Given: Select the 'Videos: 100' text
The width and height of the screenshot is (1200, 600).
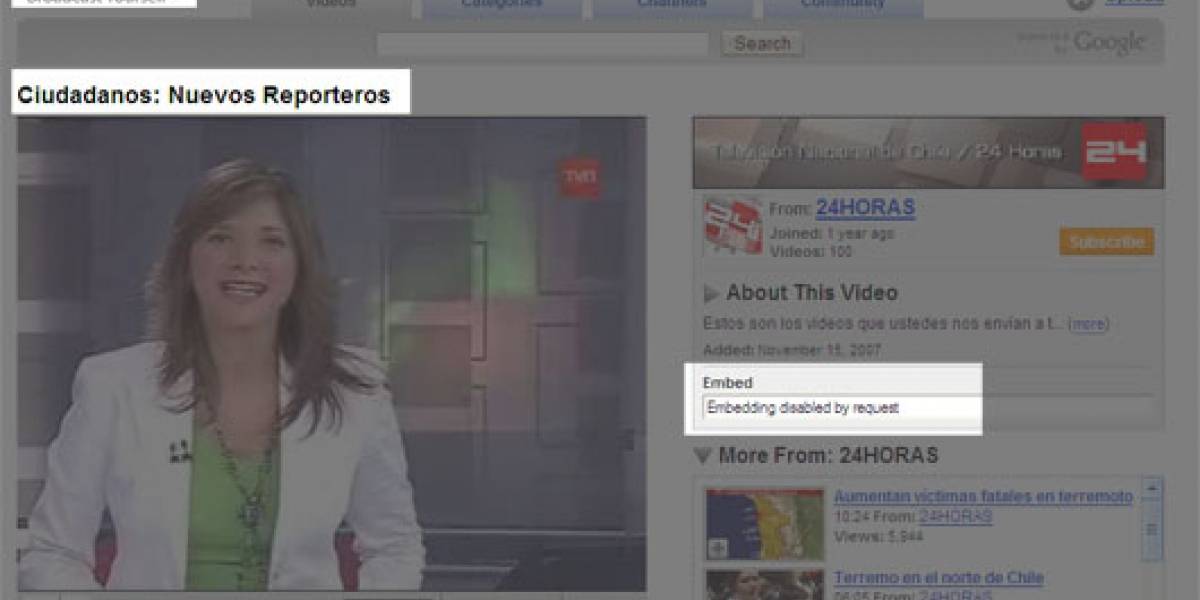Looking at the screenshot, I should pos(811,252).
